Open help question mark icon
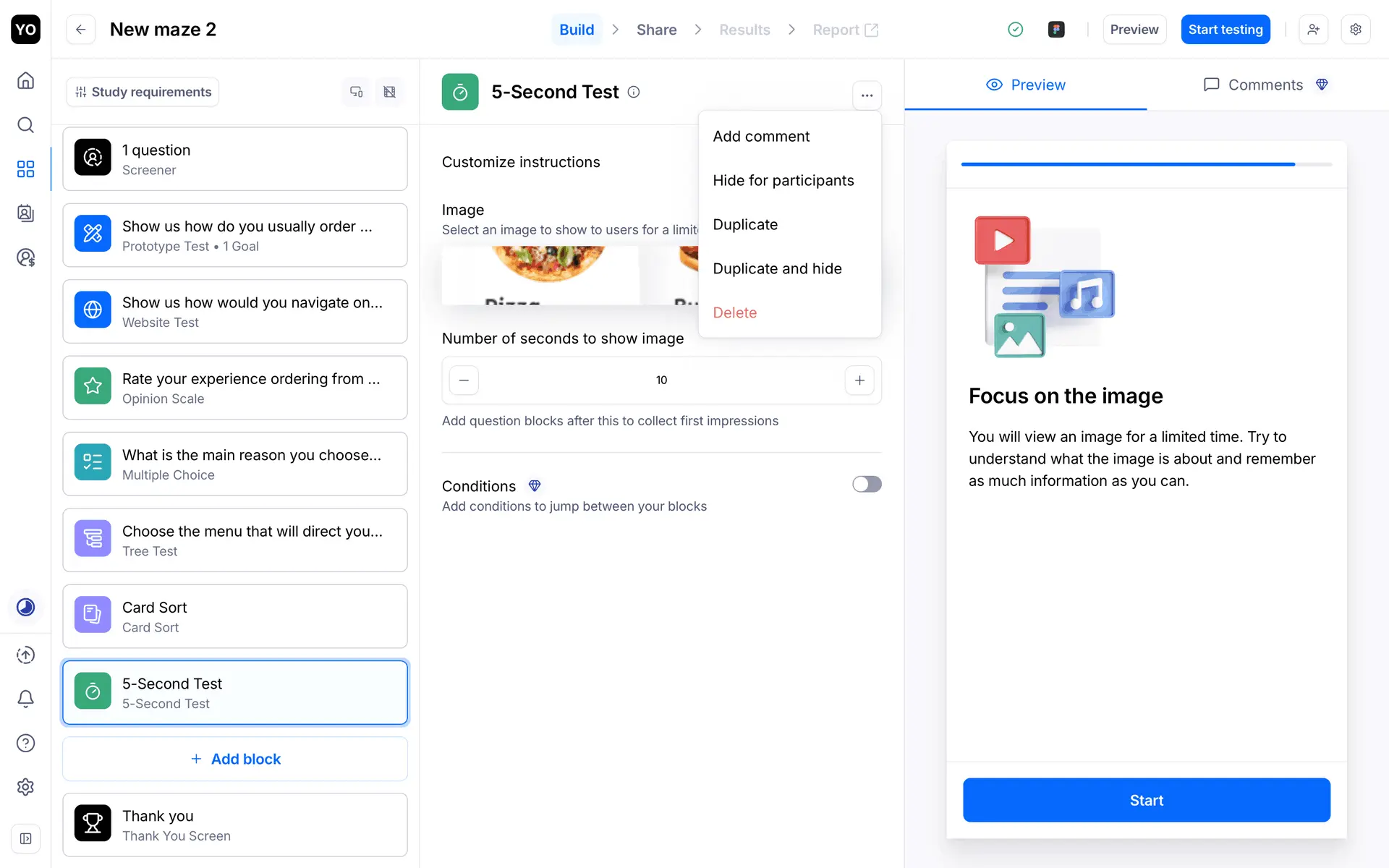 tap(25, 743)
